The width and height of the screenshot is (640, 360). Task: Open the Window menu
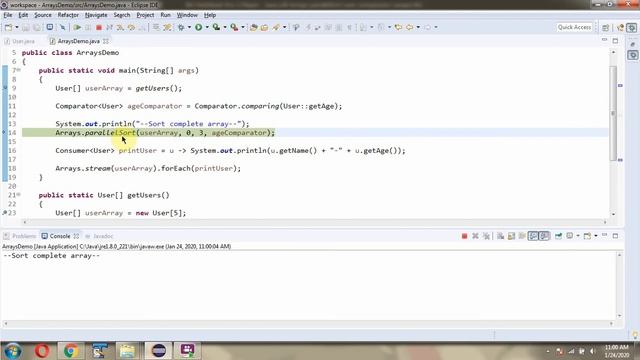[x=187, y=15]
